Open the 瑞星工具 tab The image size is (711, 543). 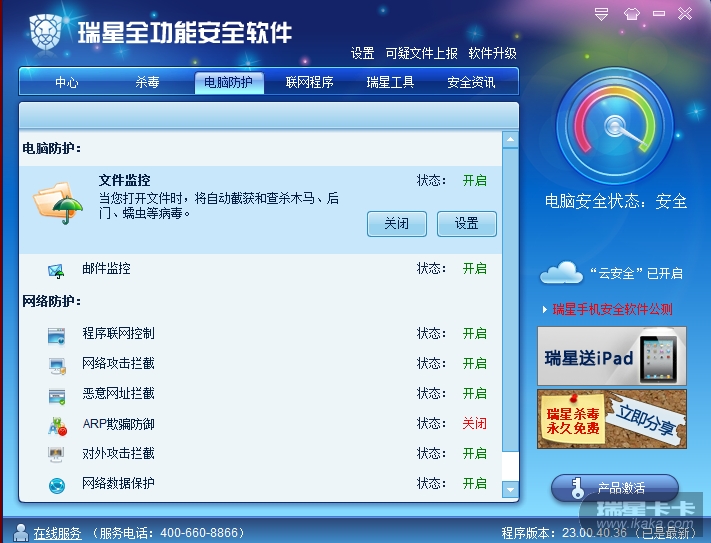(x=390, y=82)
